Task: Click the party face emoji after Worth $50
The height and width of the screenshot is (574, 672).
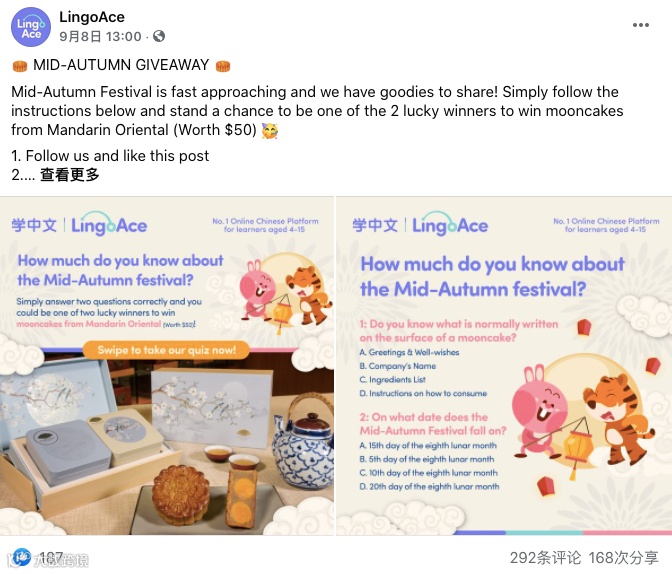Action: pos(270,130)
